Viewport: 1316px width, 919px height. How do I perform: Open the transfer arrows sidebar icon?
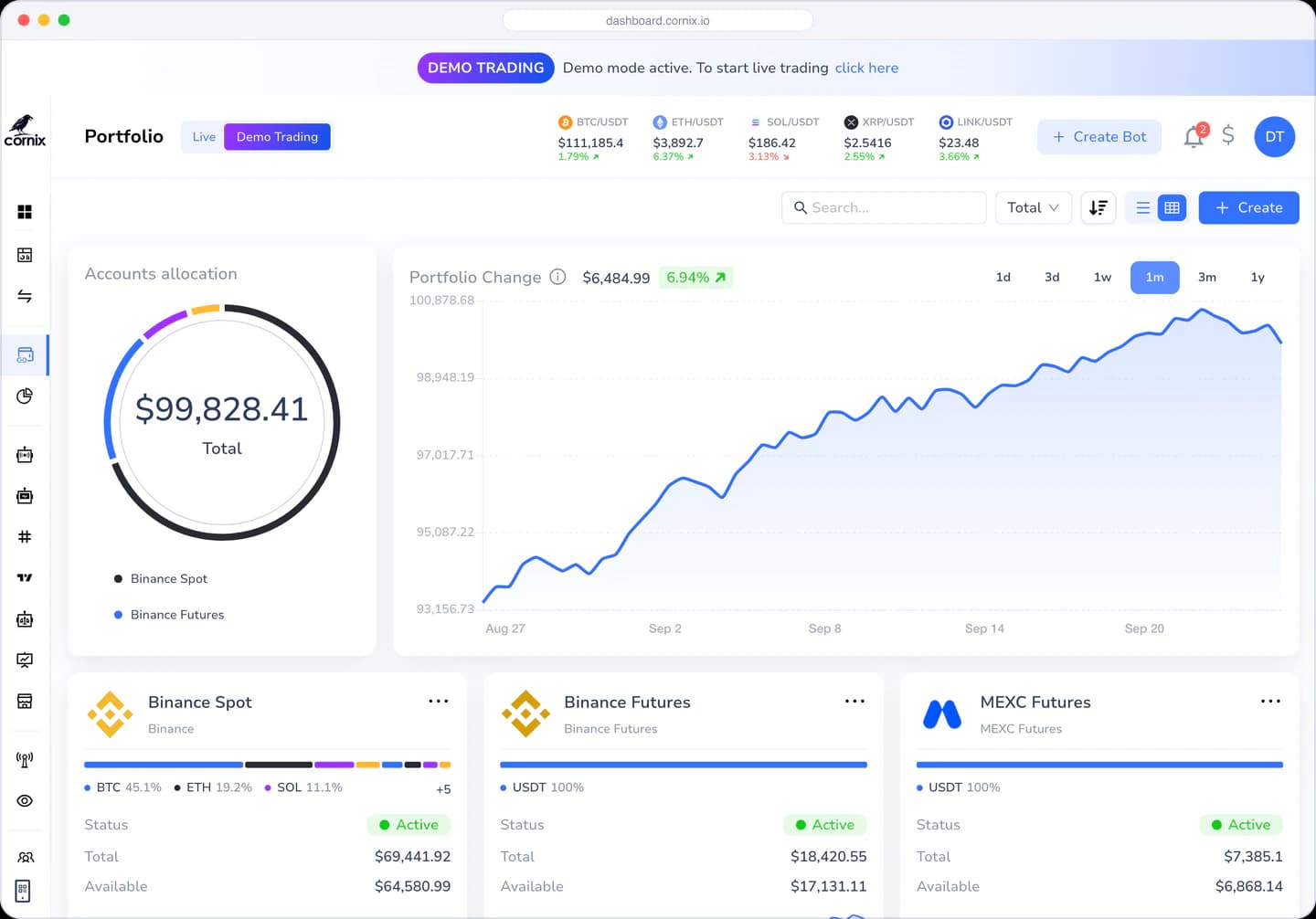25,296
